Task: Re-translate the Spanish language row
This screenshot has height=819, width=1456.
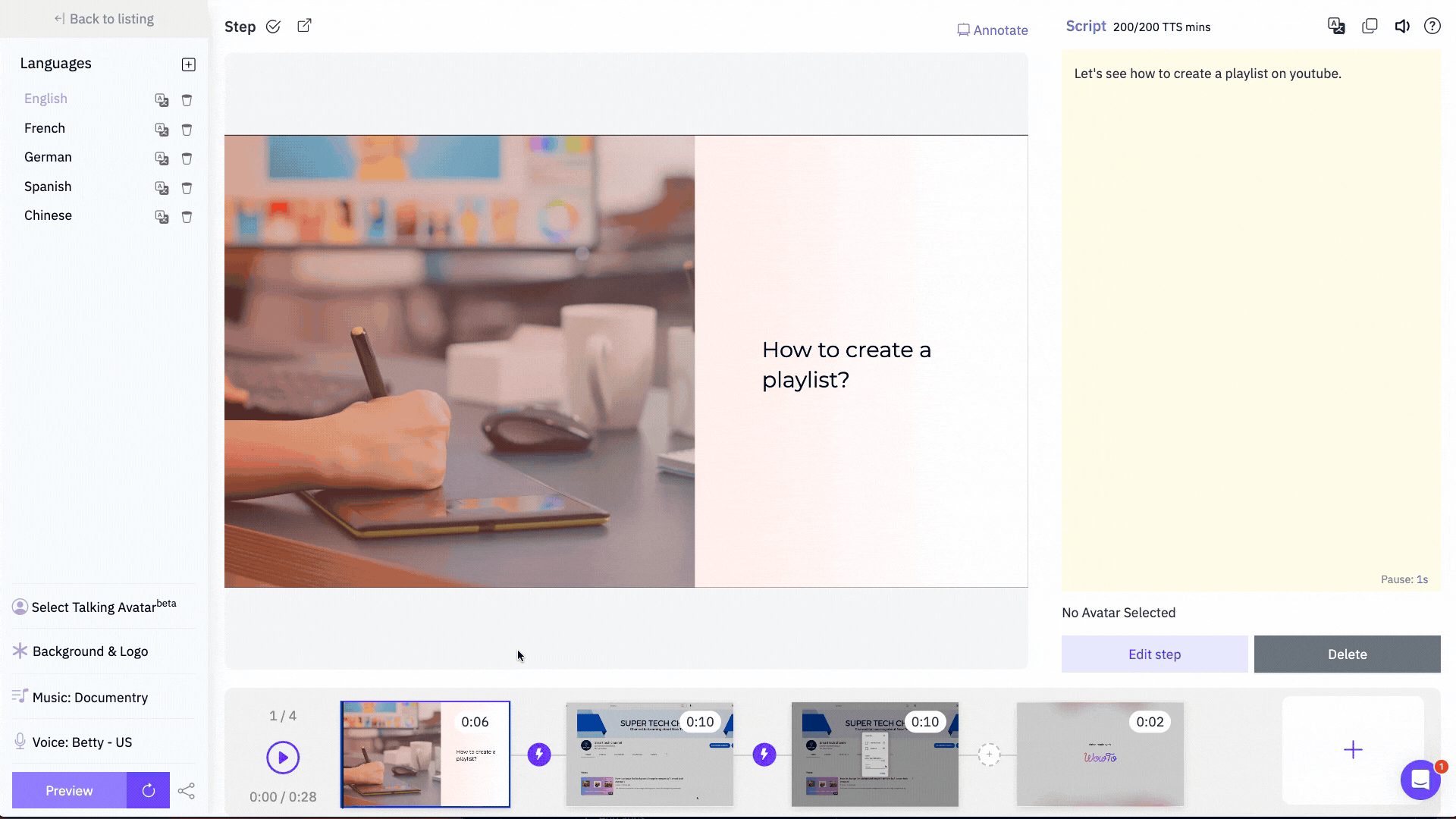Action: click(x=162, y=188)
